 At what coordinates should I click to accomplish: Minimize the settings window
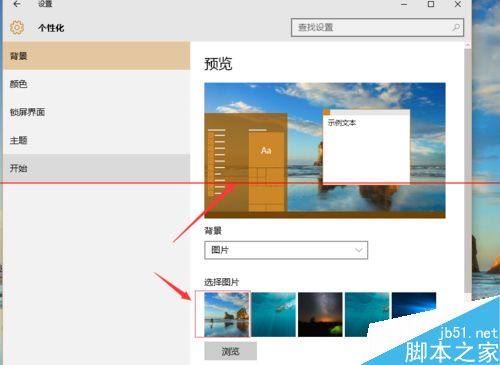click(x=404, y=4)
